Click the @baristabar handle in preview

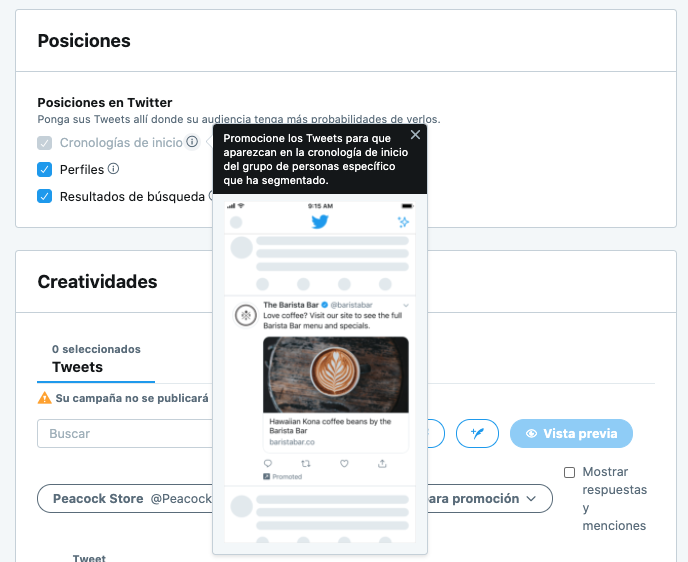pyautogui.click(x=351, y=304)
